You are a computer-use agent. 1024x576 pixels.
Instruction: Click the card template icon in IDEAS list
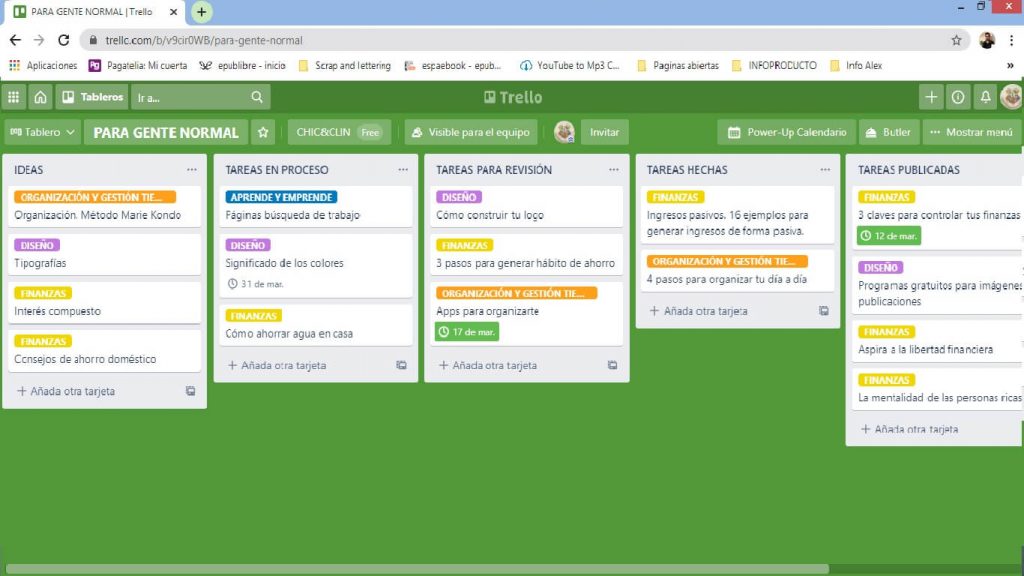coord(192,391)
